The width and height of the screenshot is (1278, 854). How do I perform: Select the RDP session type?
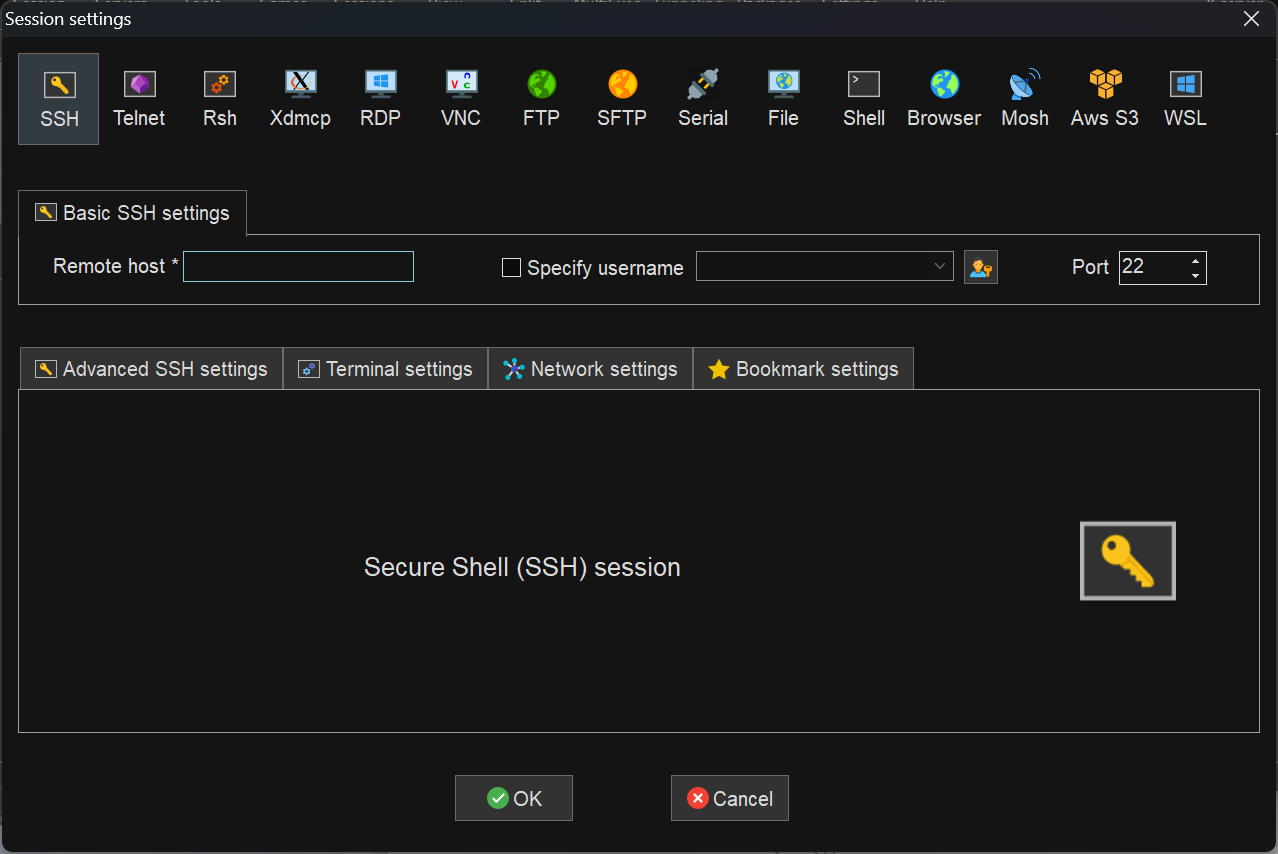click(x=380, y=99)
